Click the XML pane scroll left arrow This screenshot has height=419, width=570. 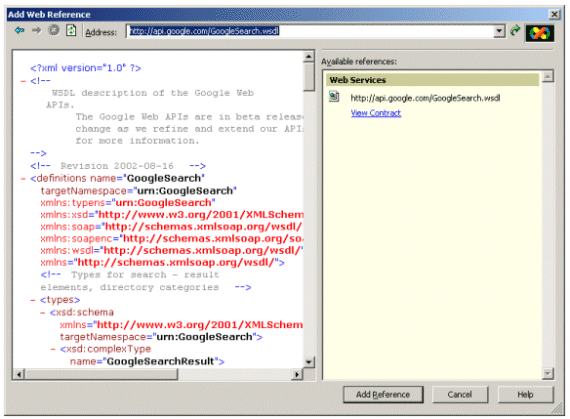19,374
